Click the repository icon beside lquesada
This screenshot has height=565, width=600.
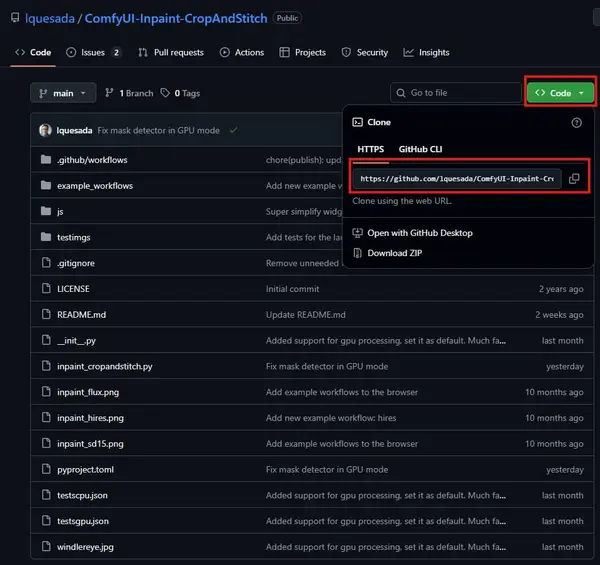coord(15,18)
